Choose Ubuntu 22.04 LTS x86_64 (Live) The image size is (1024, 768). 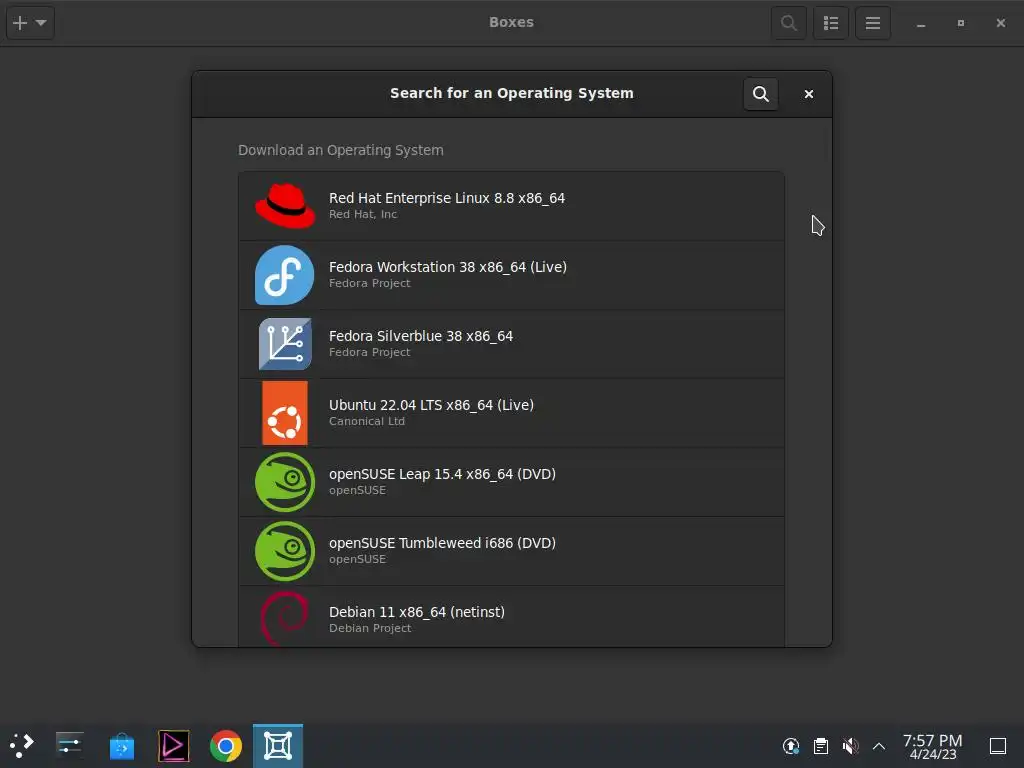click(x=511, y=413)
